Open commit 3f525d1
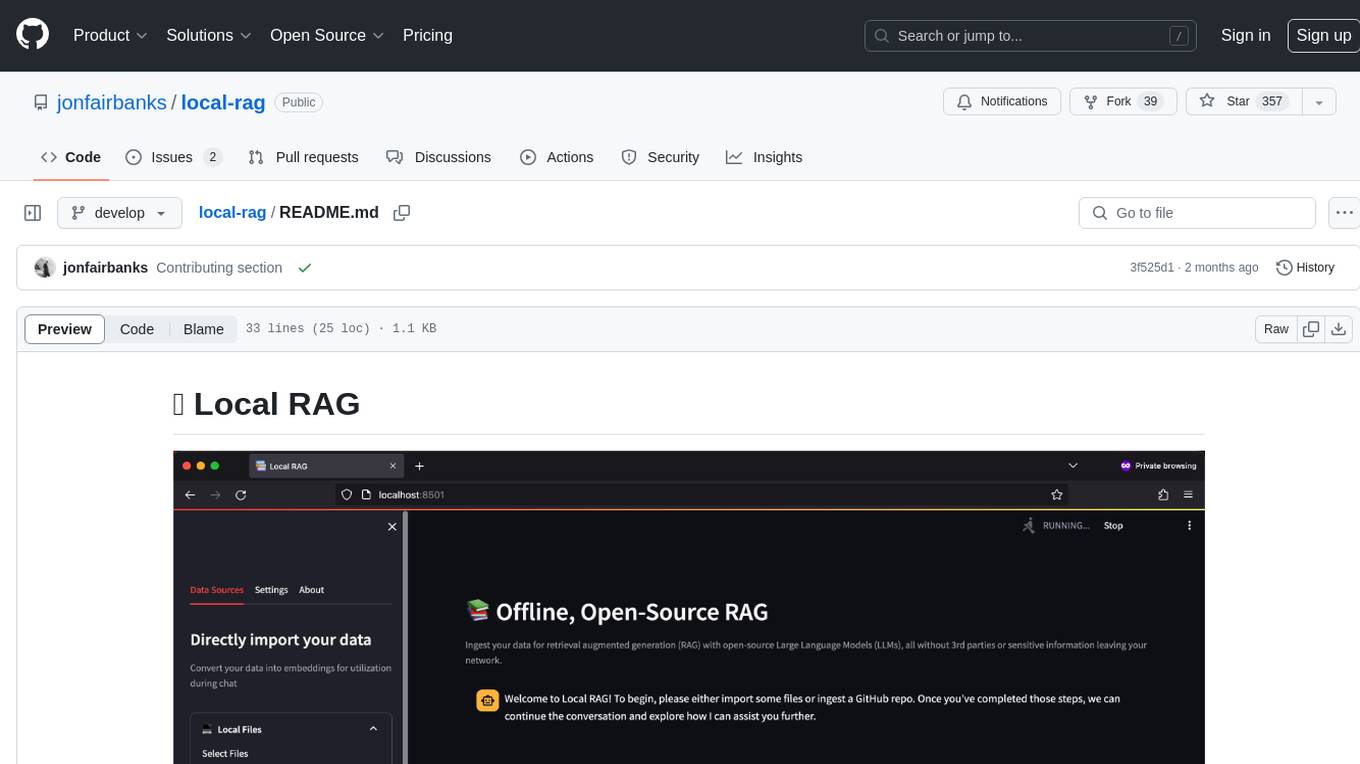Viewport: 1360px width, 764px height. tap(1152, 268)
